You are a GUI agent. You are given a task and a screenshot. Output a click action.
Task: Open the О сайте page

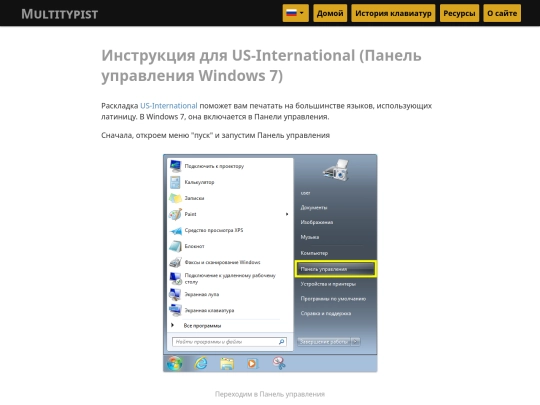point(502,13)
